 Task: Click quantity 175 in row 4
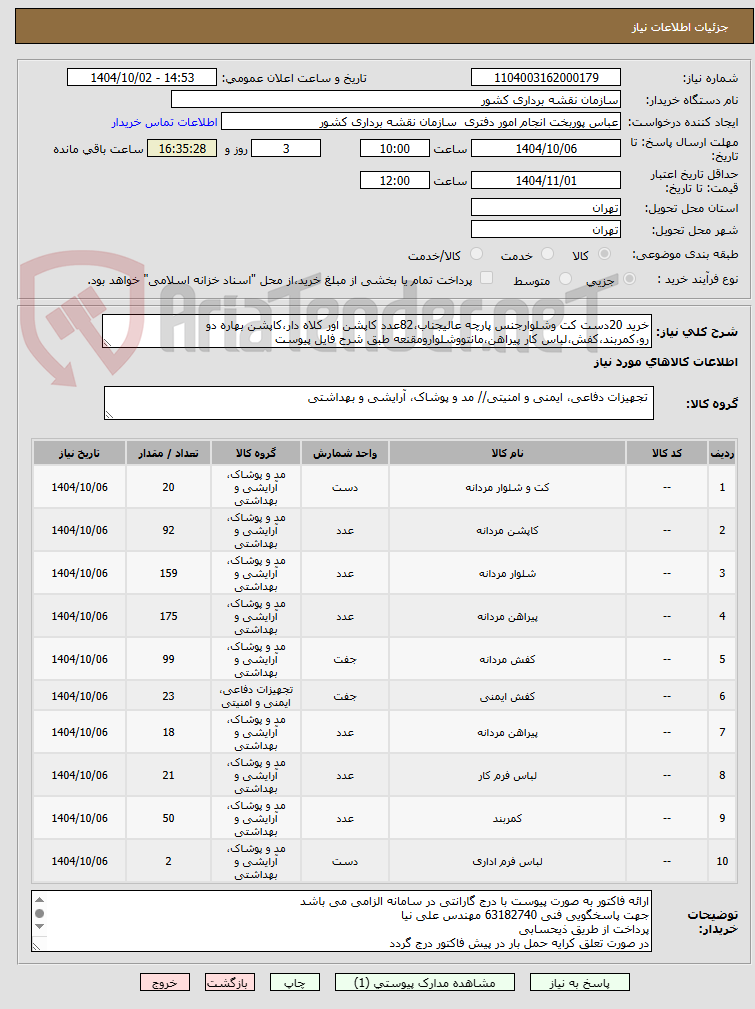coord(169,616)
